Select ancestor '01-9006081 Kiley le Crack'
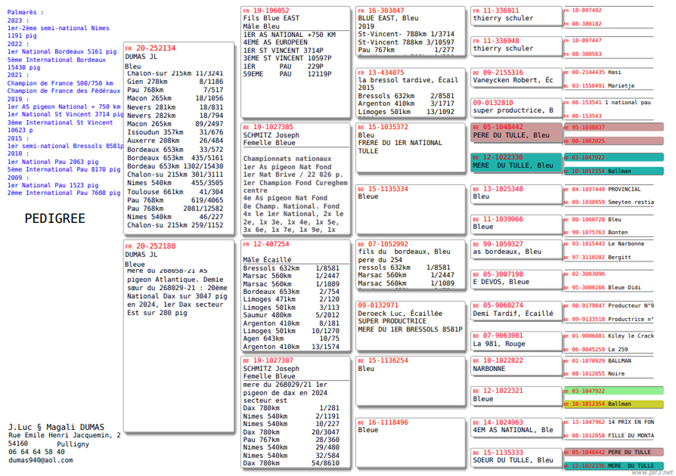676x476 pixels. coord(609,336)
